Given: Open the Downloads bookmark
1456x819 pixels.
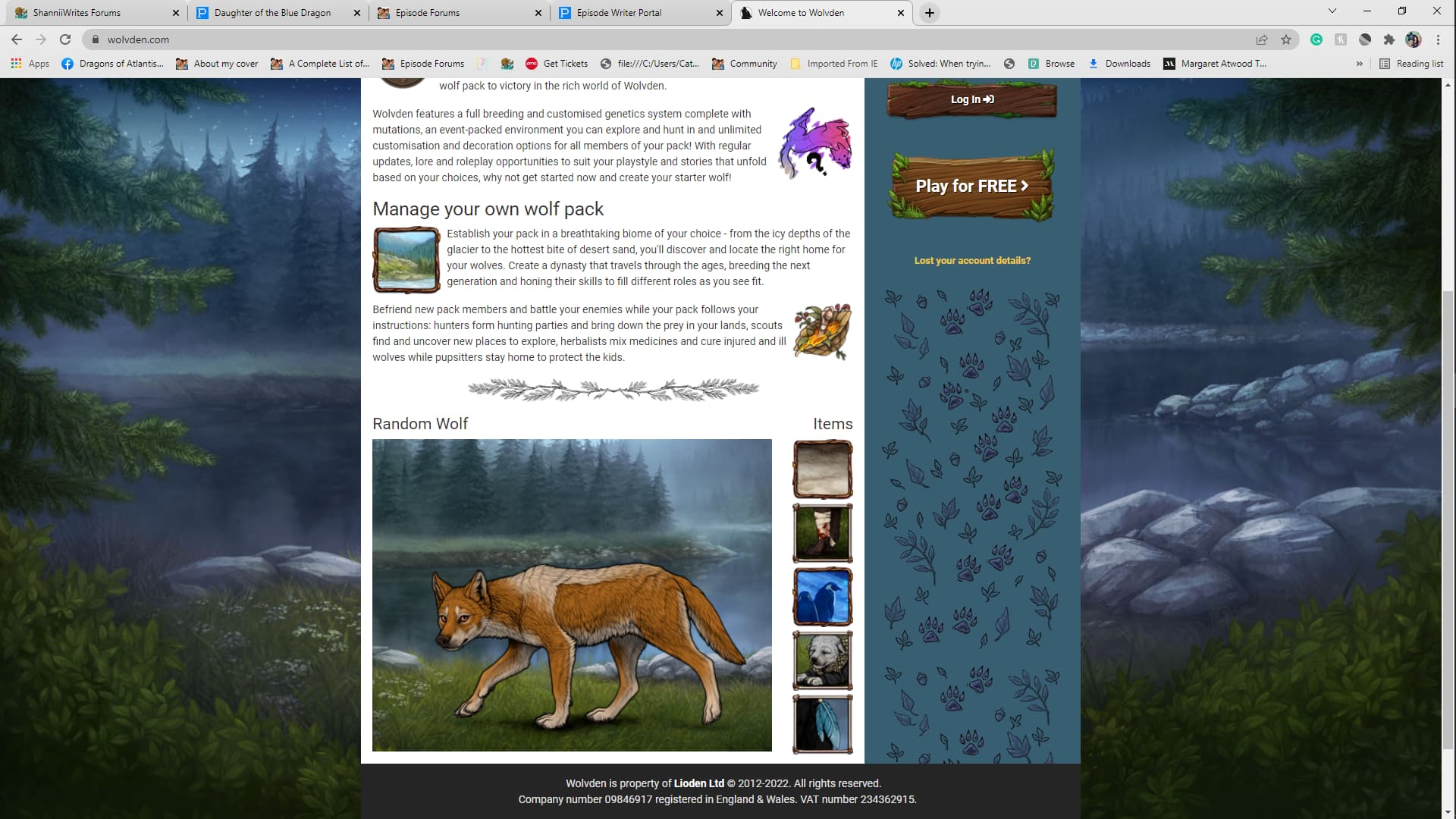Looking at the screenshot, I should click(x=1119, y=64).
